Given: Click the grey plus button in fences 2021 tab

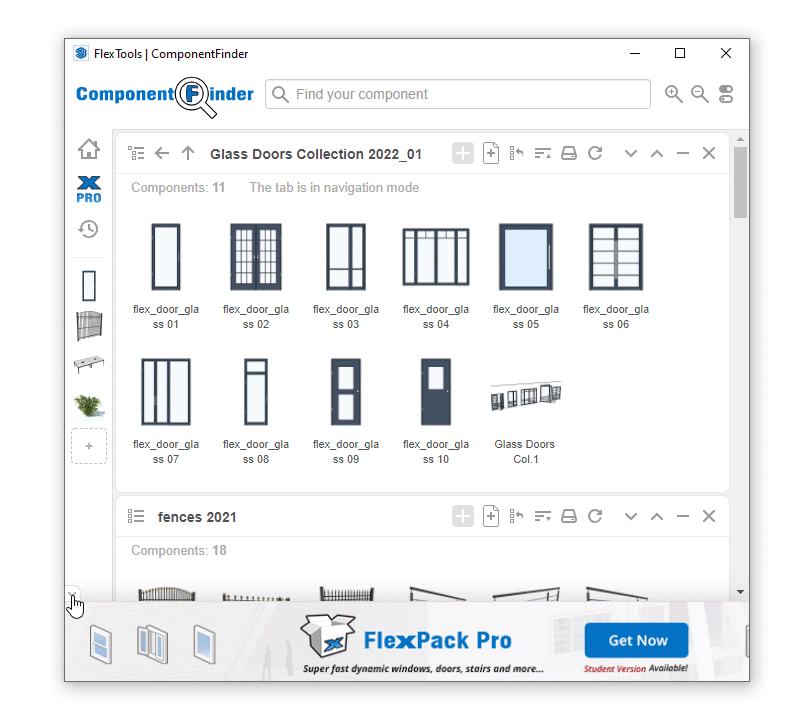Looking at the screenshot, I should click(x=463, y=516).
